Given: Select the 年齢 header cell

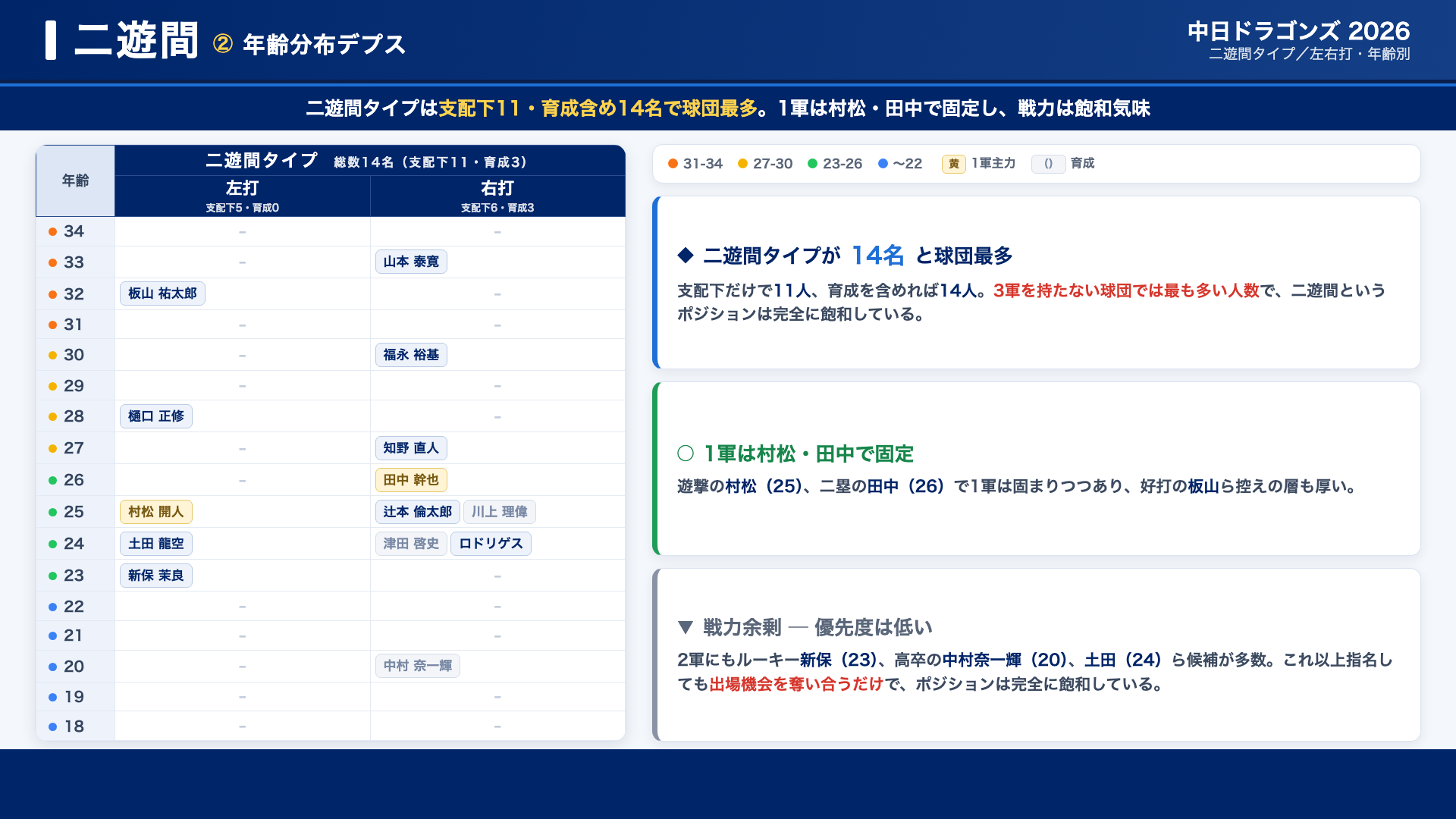Looking at the screenshot, I should 75,180.
